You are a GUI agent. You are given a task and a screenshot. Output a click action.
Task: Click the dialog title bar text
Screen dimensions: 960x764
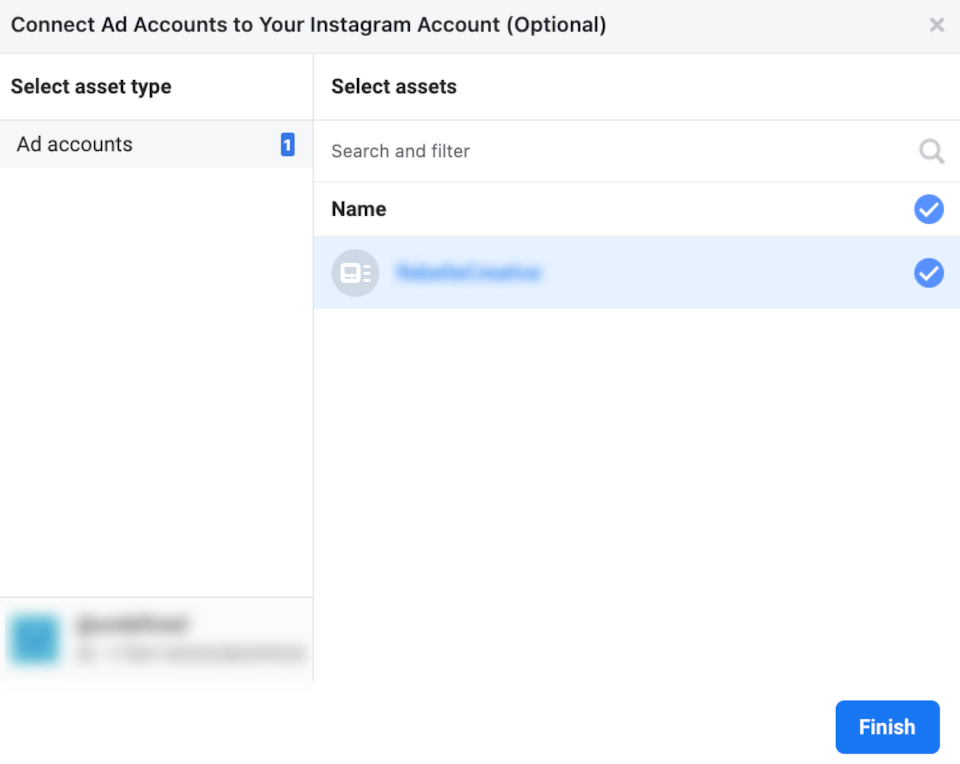click(x=308, y=24)
